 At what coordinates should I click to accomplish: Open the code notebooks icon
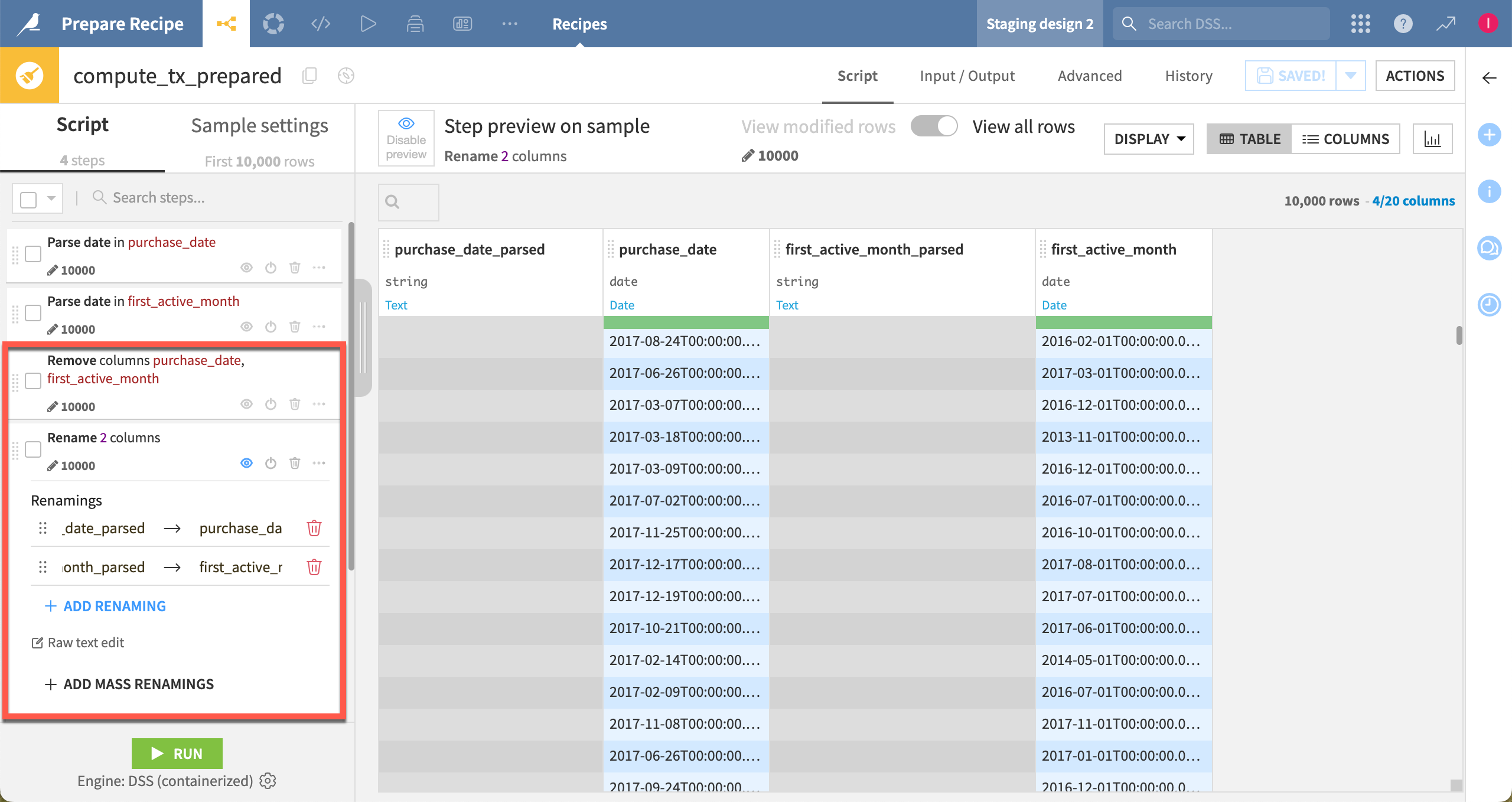[x=321, y=24]
